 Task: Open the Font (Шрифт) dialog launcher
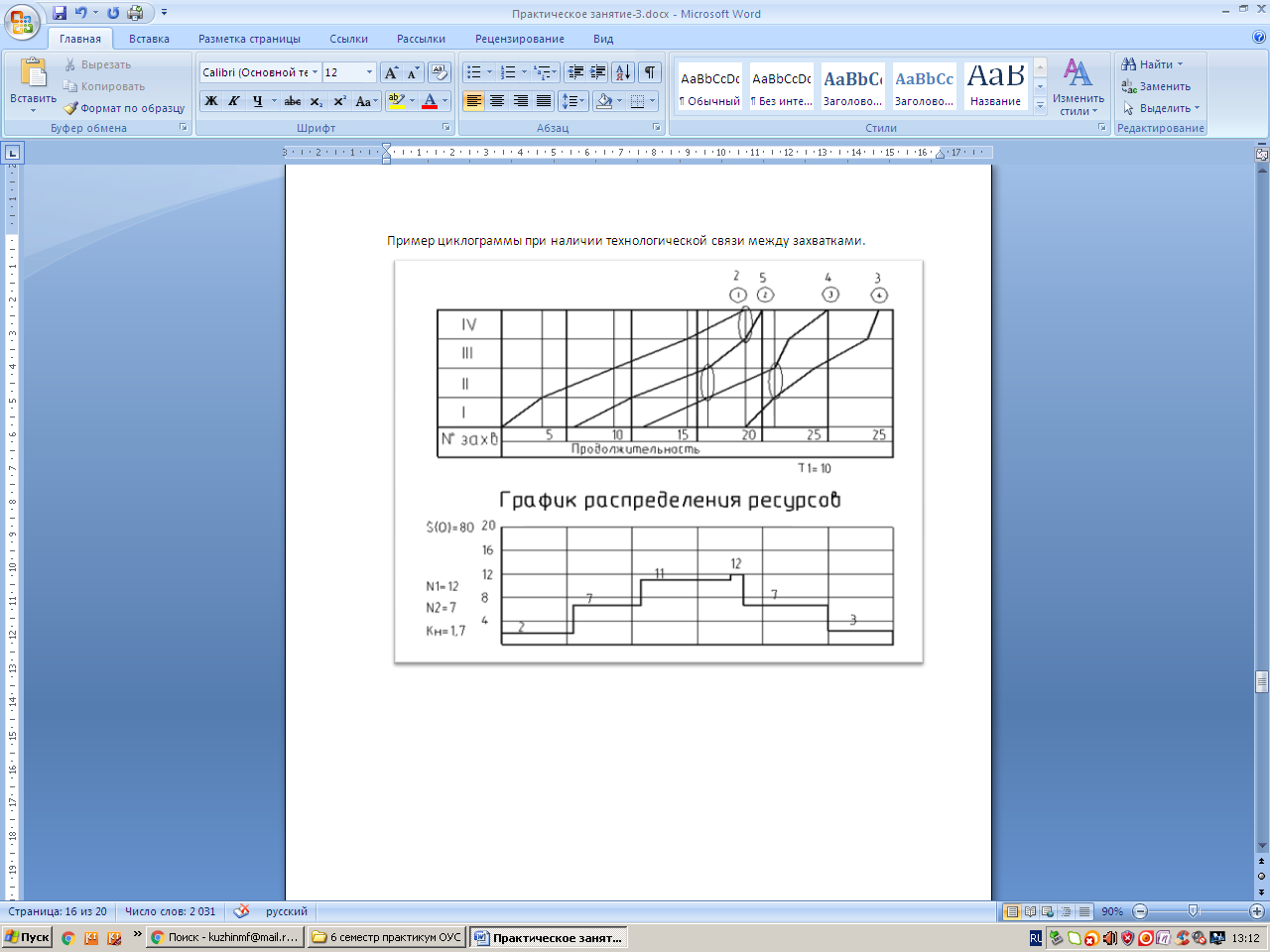click(x=446, y=128)
